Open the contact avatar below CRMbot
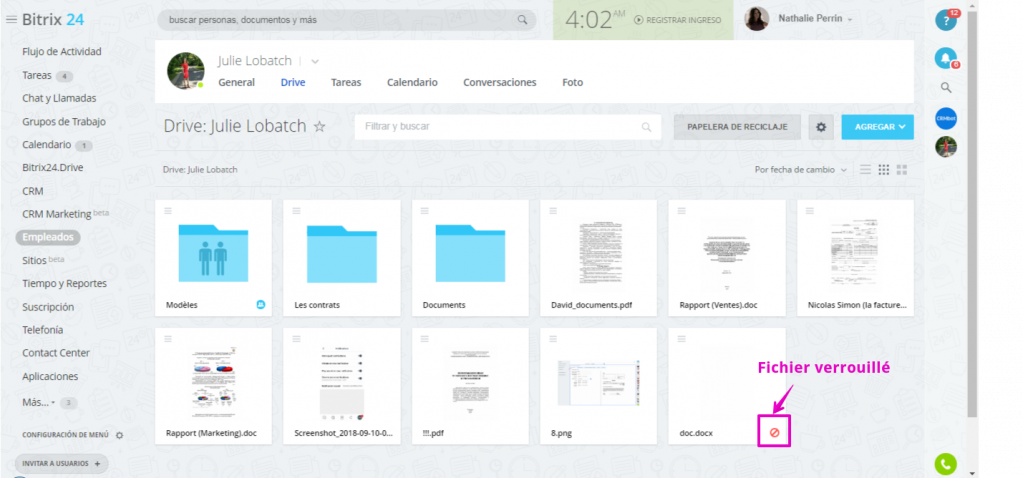The height and width of the screenshot is (478, 1023). (x=945, y=146)
